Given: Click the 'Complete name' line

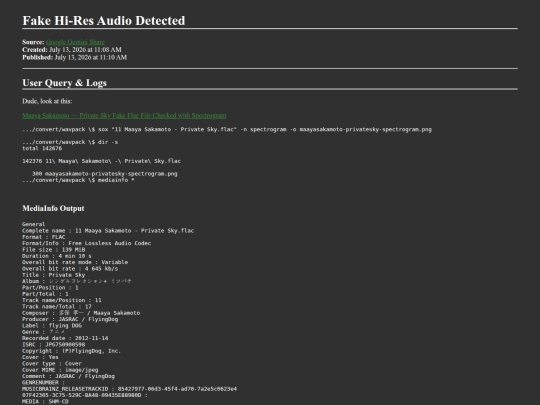Looking at the screenshot, I should pos(108,230).
